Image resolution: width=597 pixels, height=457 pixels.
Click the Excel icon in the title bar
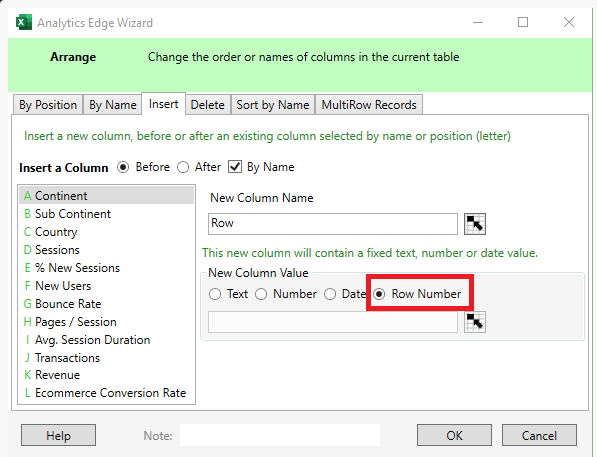click(24, 22)
